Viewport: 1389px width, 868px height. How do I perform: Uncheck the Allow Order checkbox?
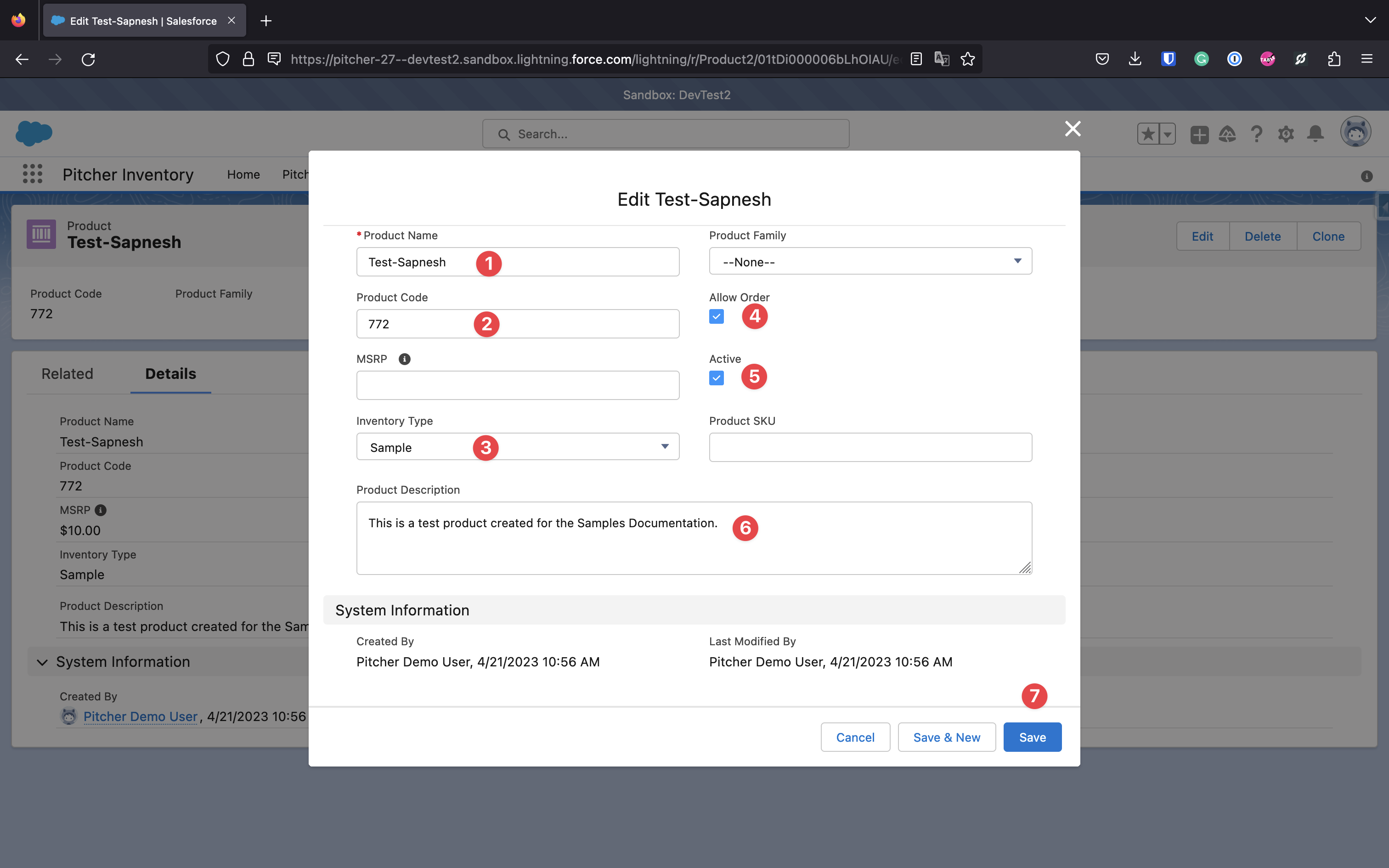[716, 317]
